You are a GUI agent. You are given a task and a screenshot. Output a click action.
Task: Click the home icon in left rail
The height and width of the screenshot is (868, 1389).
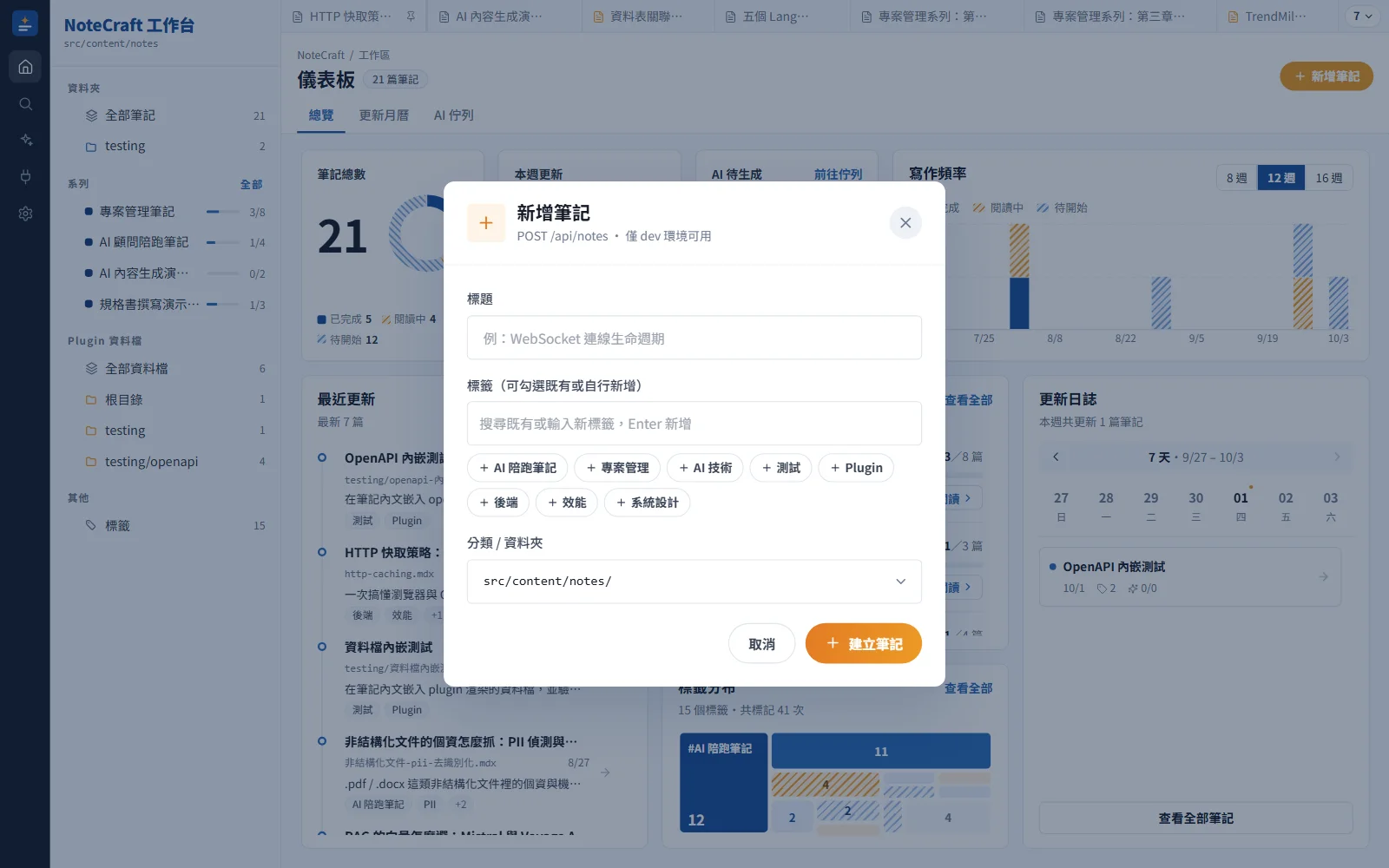pos(25,67)
